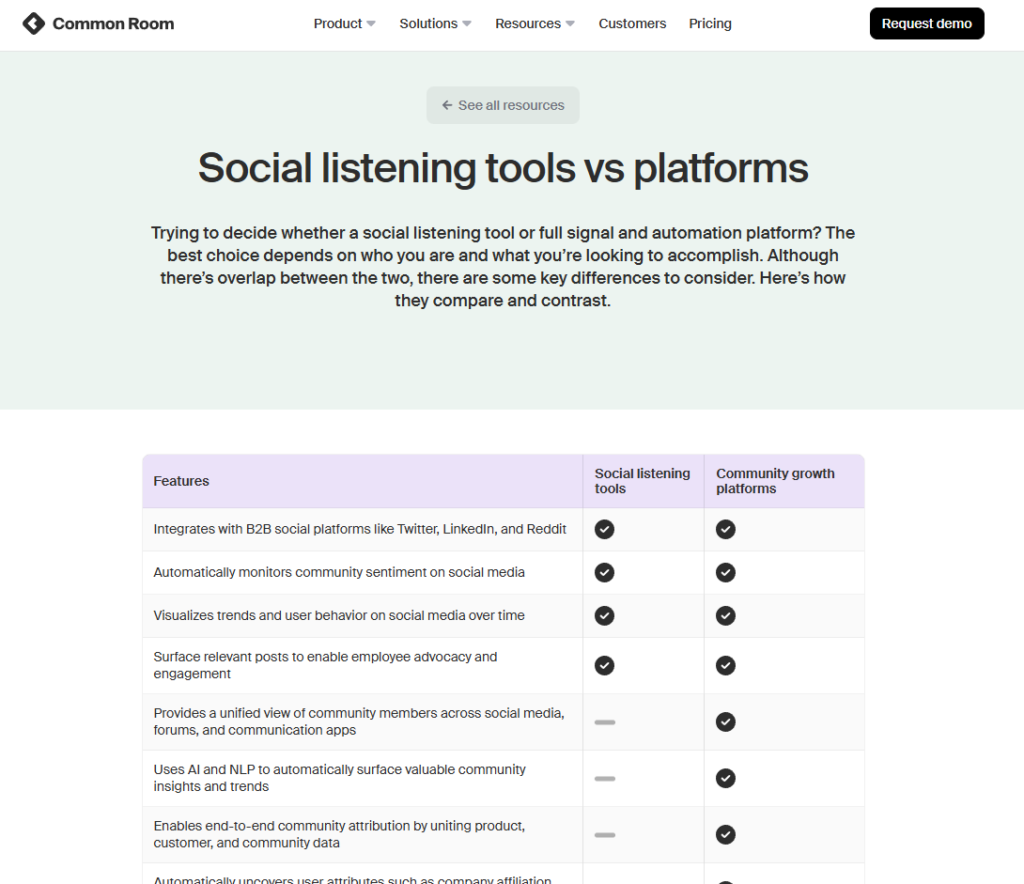
Task: Click the dash icon for AI and NLP insights
Action: tap(604, 778)
